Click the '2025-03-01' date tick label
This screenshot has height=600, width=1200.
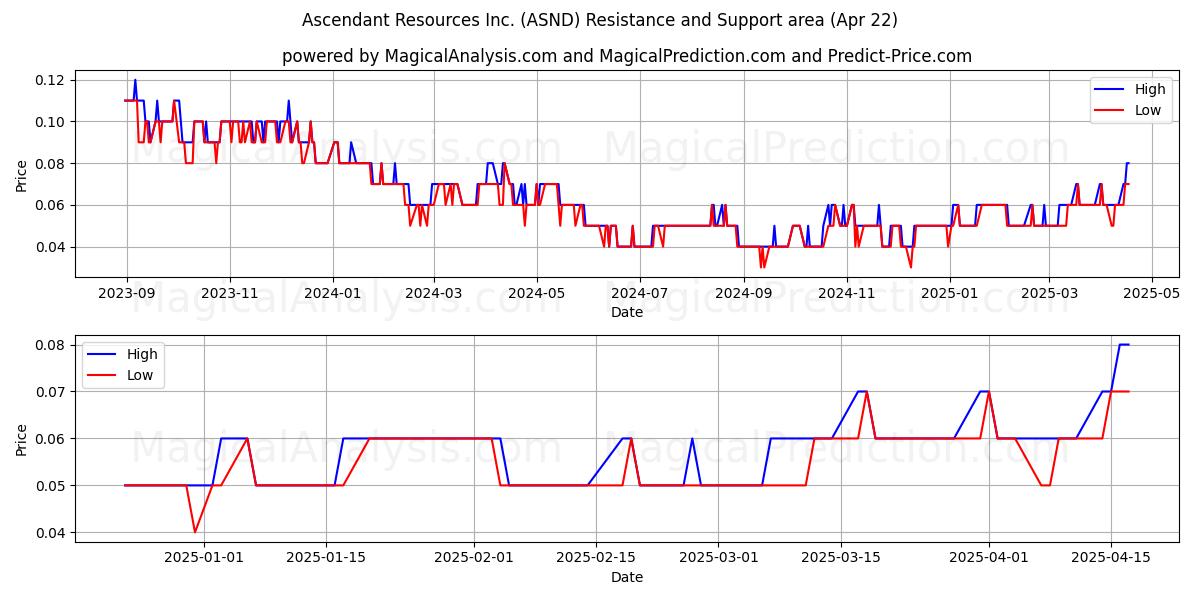click(x=718, y=558)
